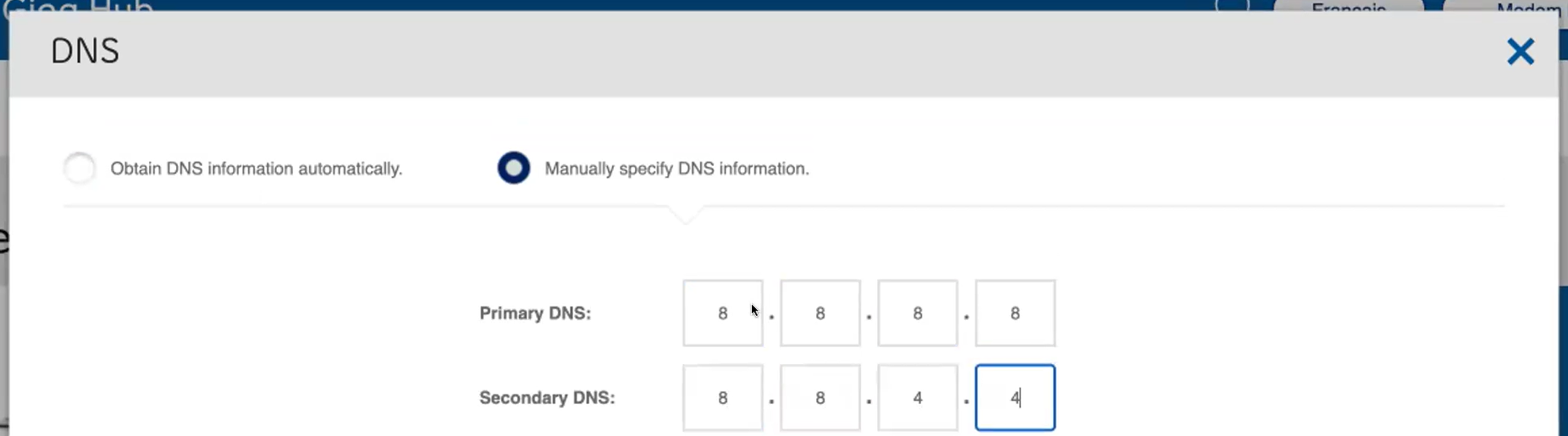Switch language with the Français button
Viewport: 1568px width, 436px height.
pos(1348,7)
